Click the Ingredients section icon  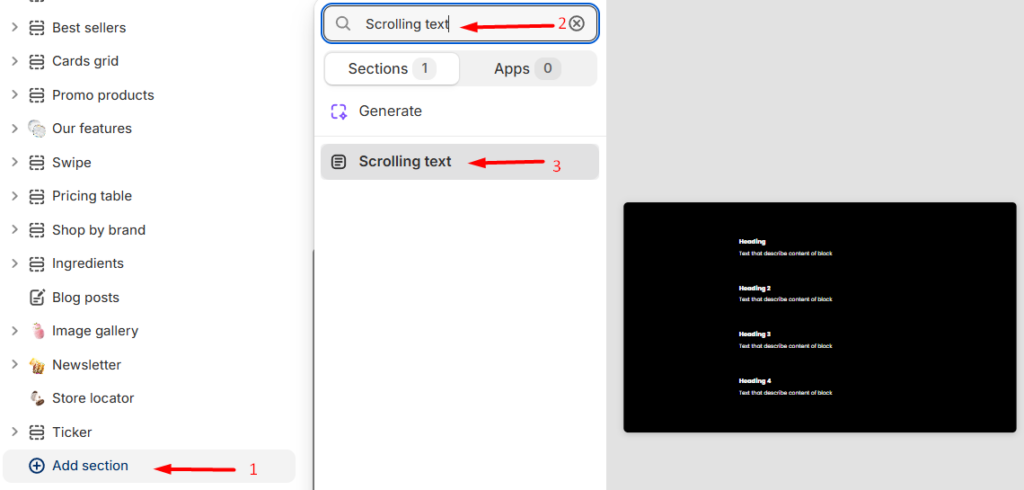pyautogui.click(x=37, y=263)
